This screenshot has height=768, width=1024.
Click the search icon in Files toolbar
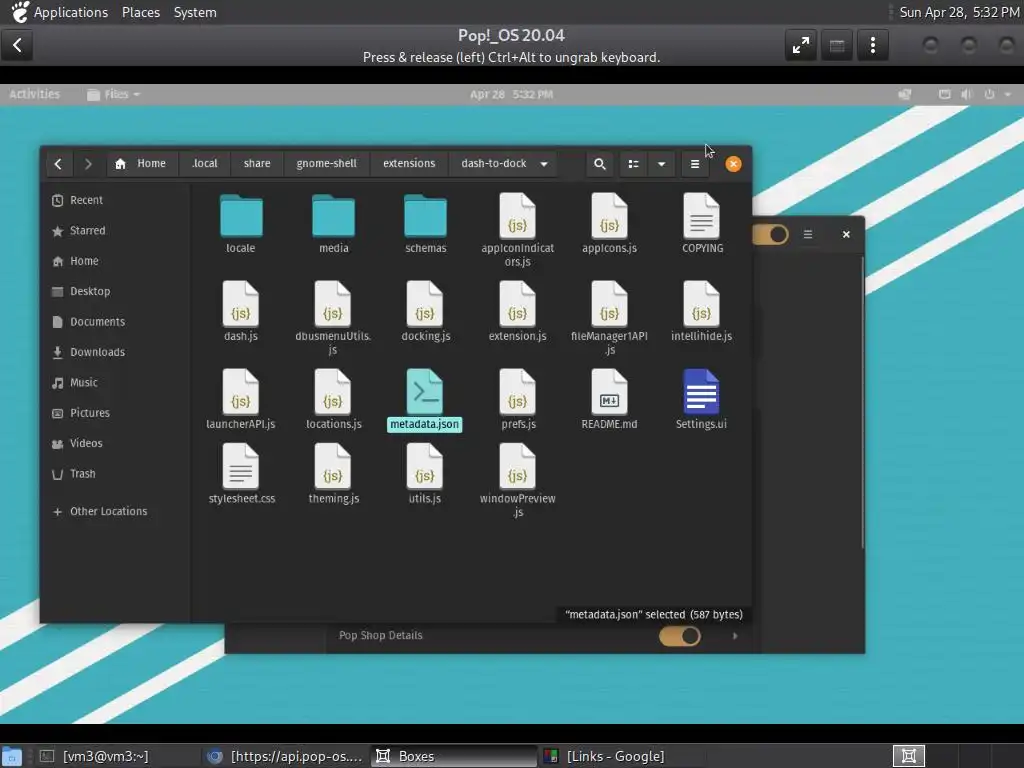pos(600,164)
